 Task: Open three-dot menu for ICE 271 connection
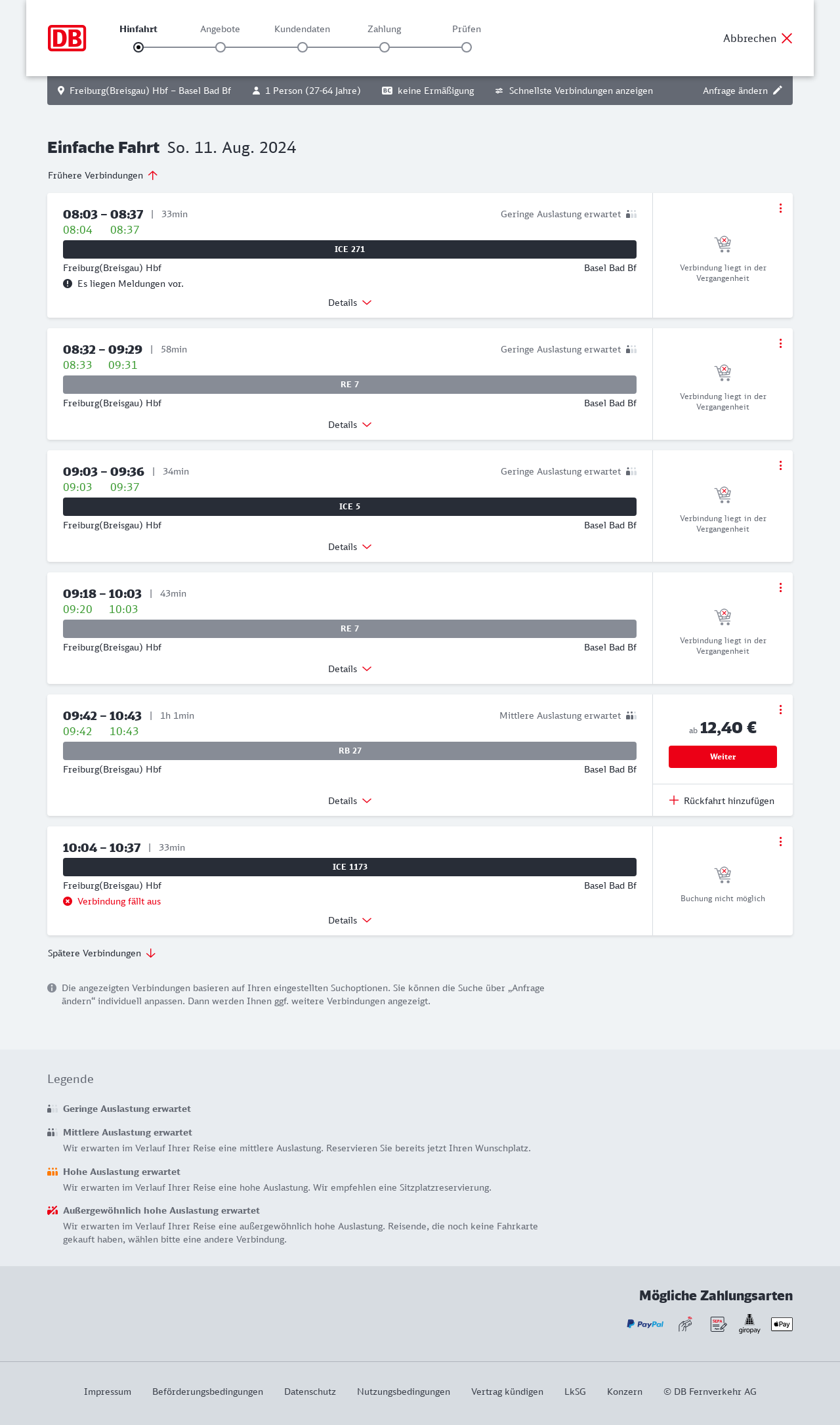pos(780,208)
